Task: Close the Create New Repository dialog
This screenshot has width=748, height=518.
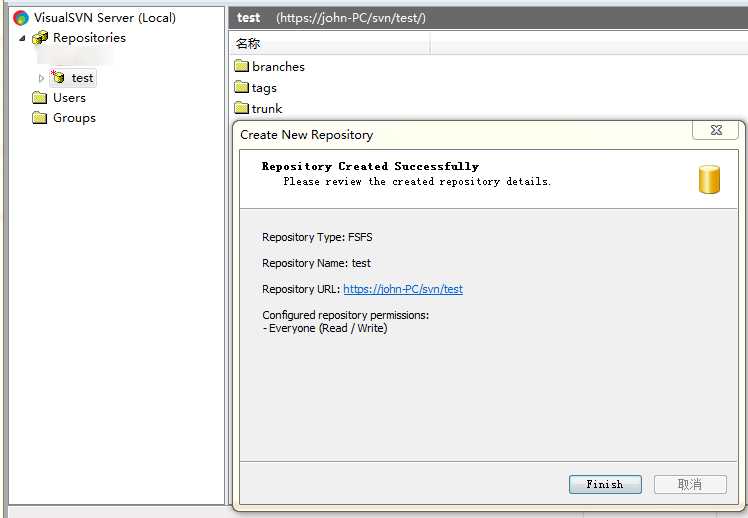Action: click(716, 130)
